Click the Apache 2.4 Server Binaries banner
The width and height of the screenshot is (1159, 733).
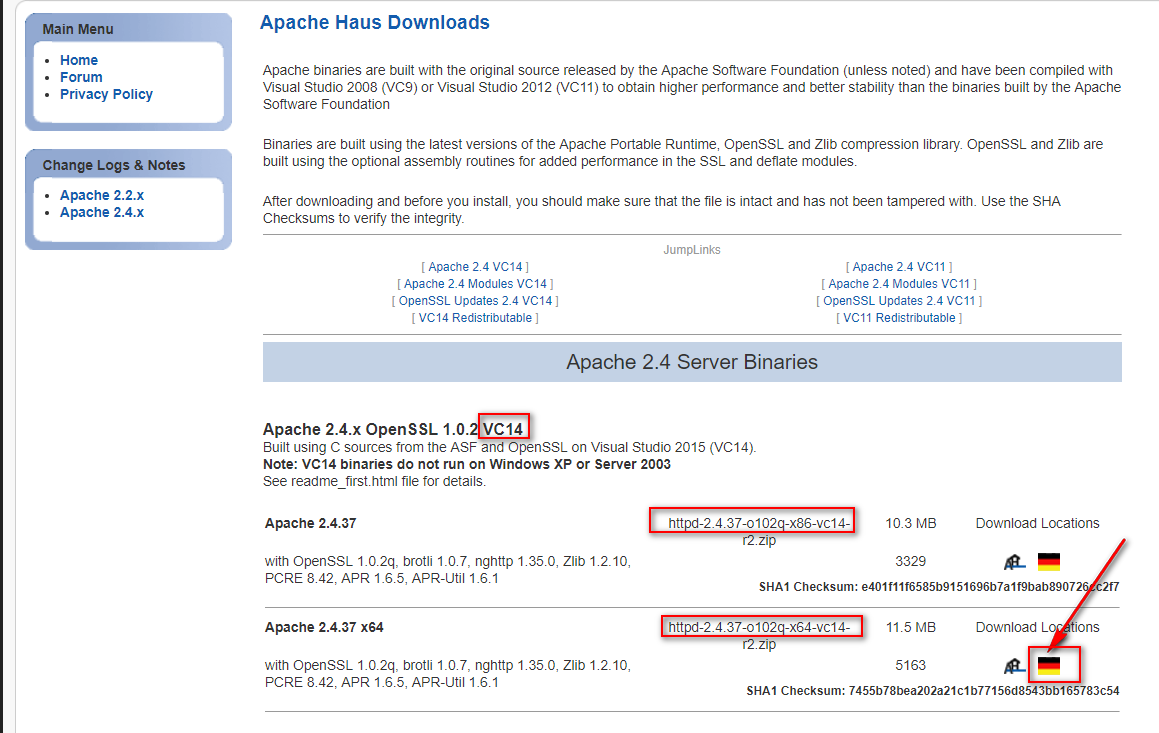click(692, 362)
